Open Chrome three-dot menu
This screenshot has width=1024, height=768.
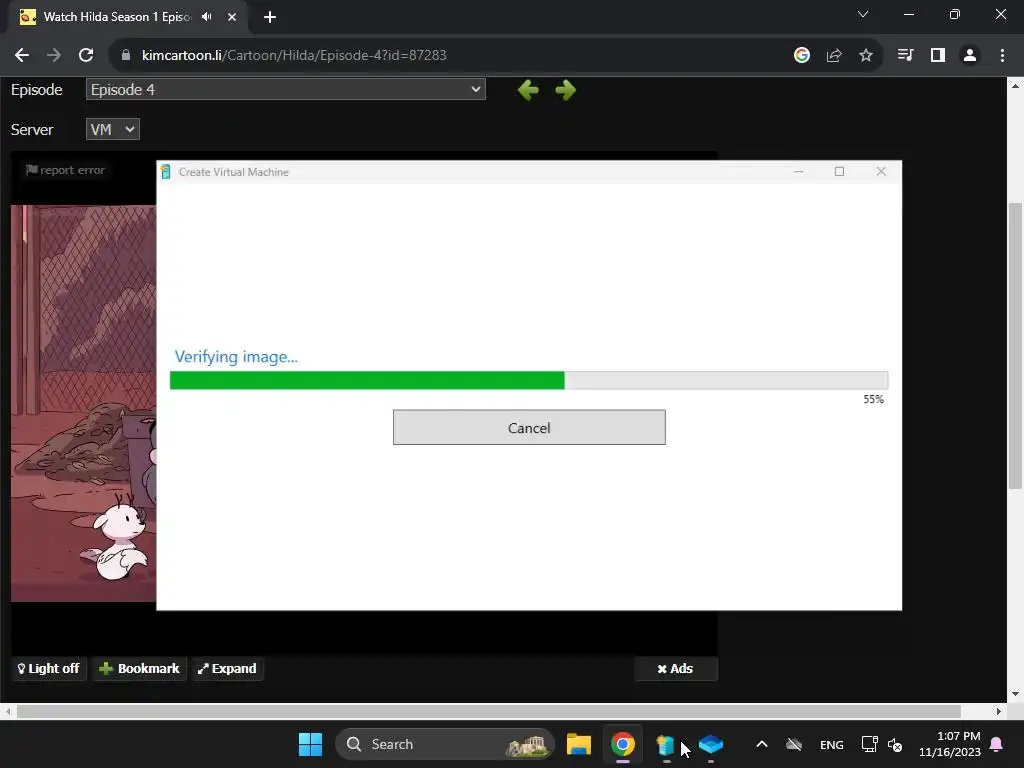pyautogui.click(x=1002, y=56)
